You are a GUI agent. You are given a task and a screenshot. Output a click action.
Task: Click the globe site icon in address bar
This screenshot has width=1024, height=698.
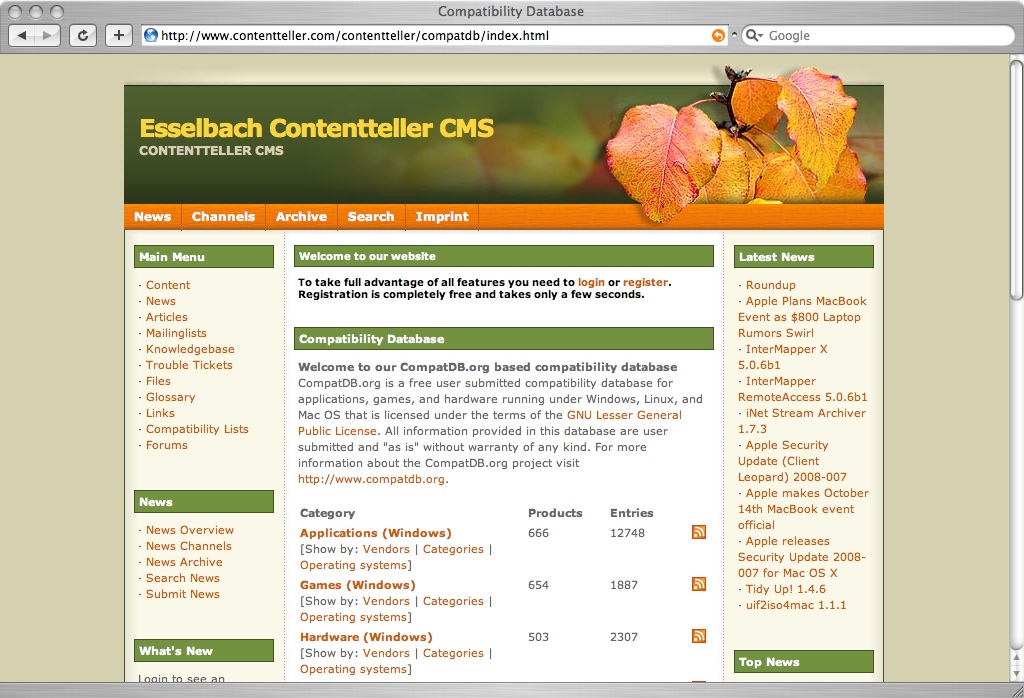tap(151, 35)
